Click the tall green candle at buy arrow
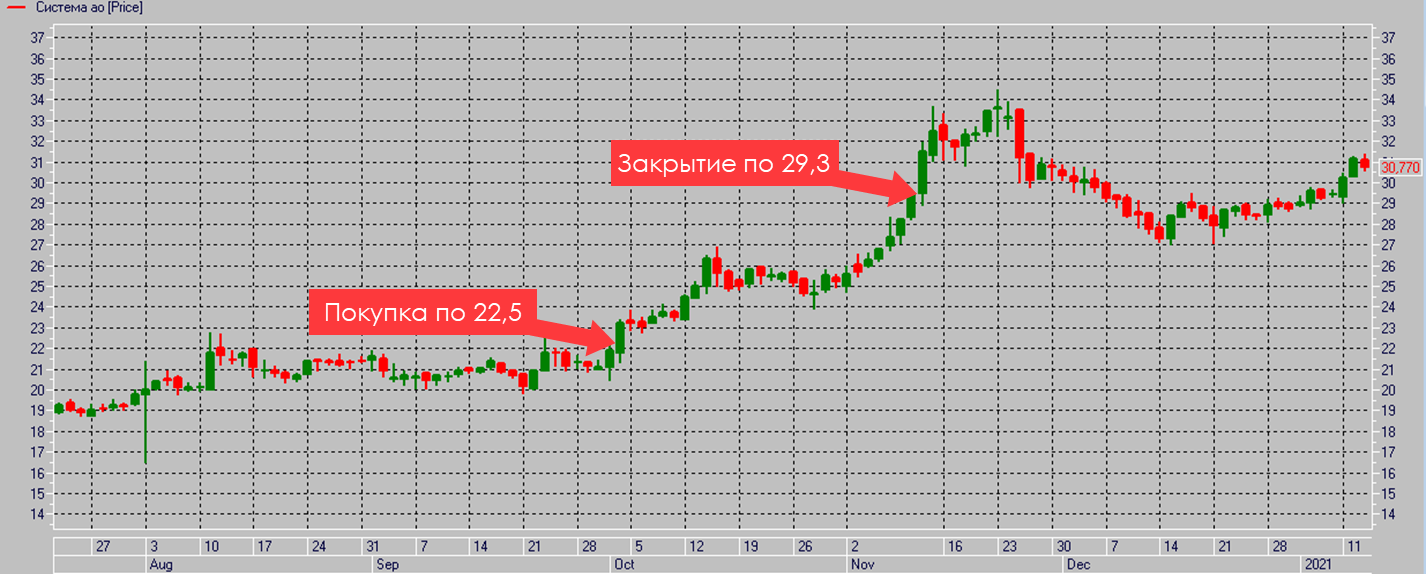Image resolution: width=1426 pixels, height=574 pixels. coord(621,338)
